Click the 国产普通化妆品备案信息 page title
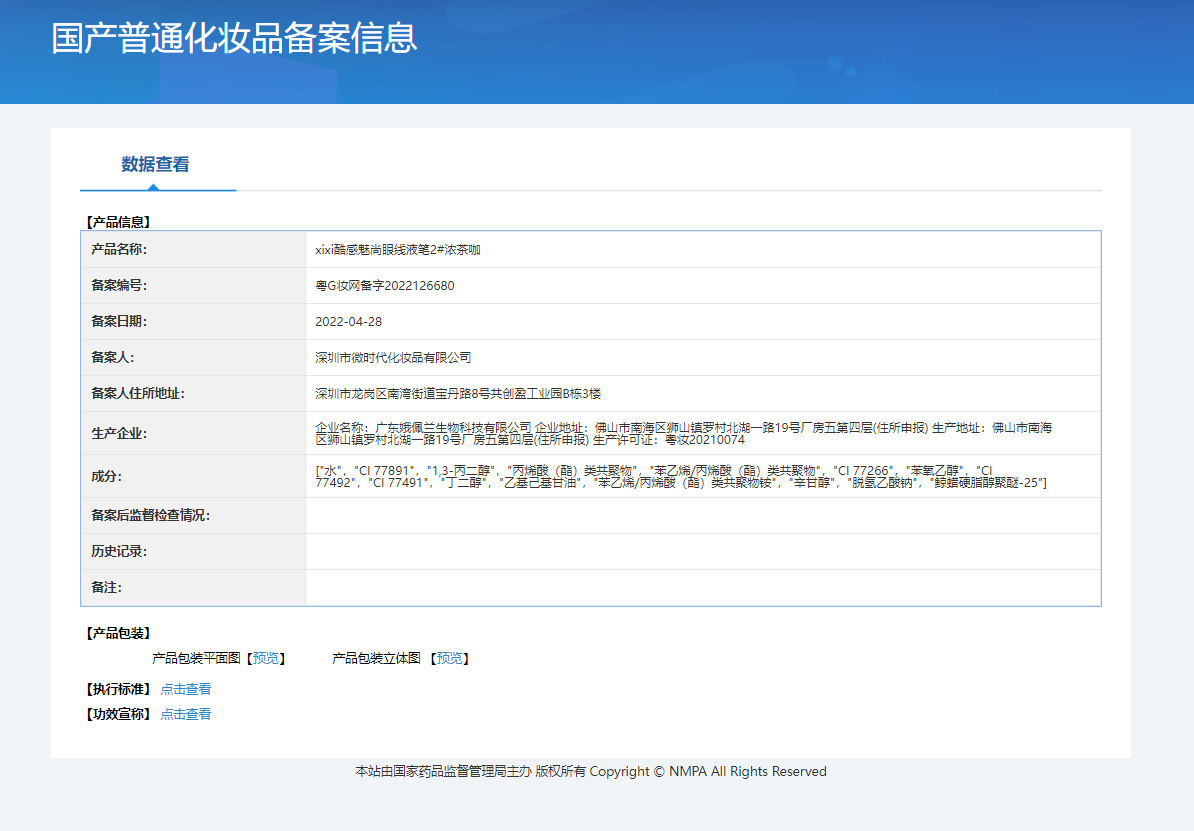 pyautogui.click(x=234, y=38)
